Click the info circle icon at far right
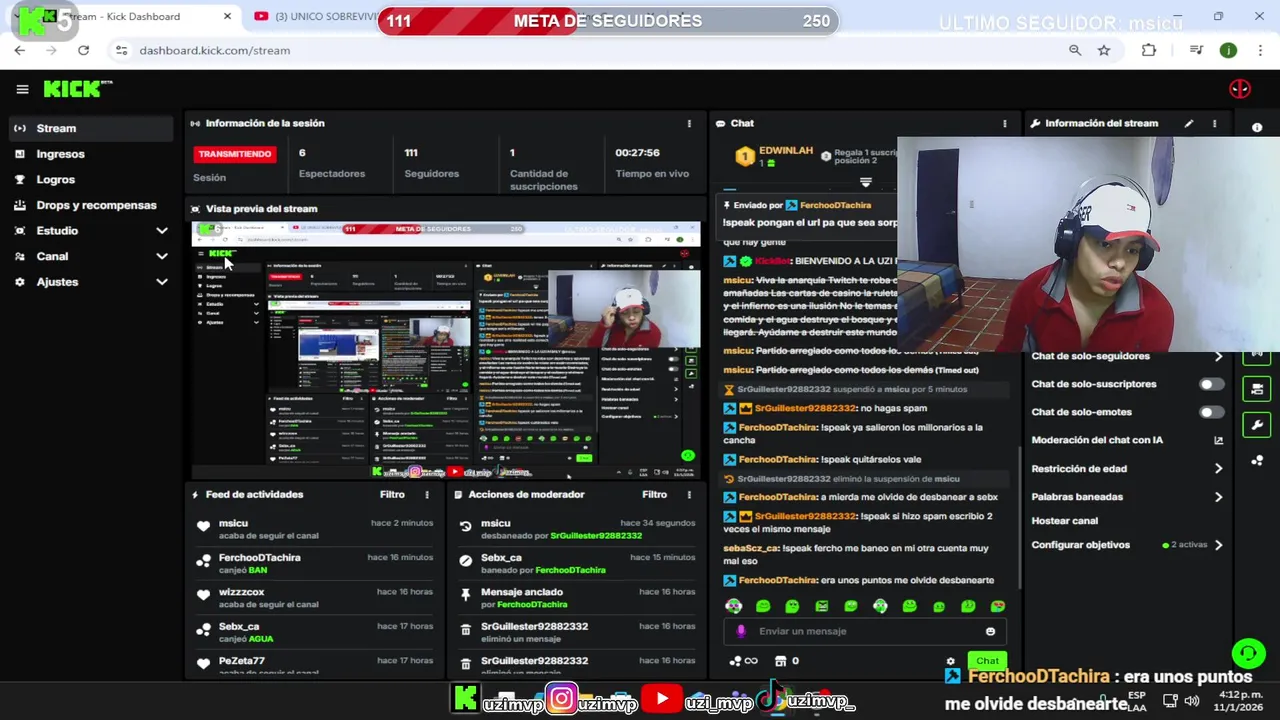 [1257, 127]
